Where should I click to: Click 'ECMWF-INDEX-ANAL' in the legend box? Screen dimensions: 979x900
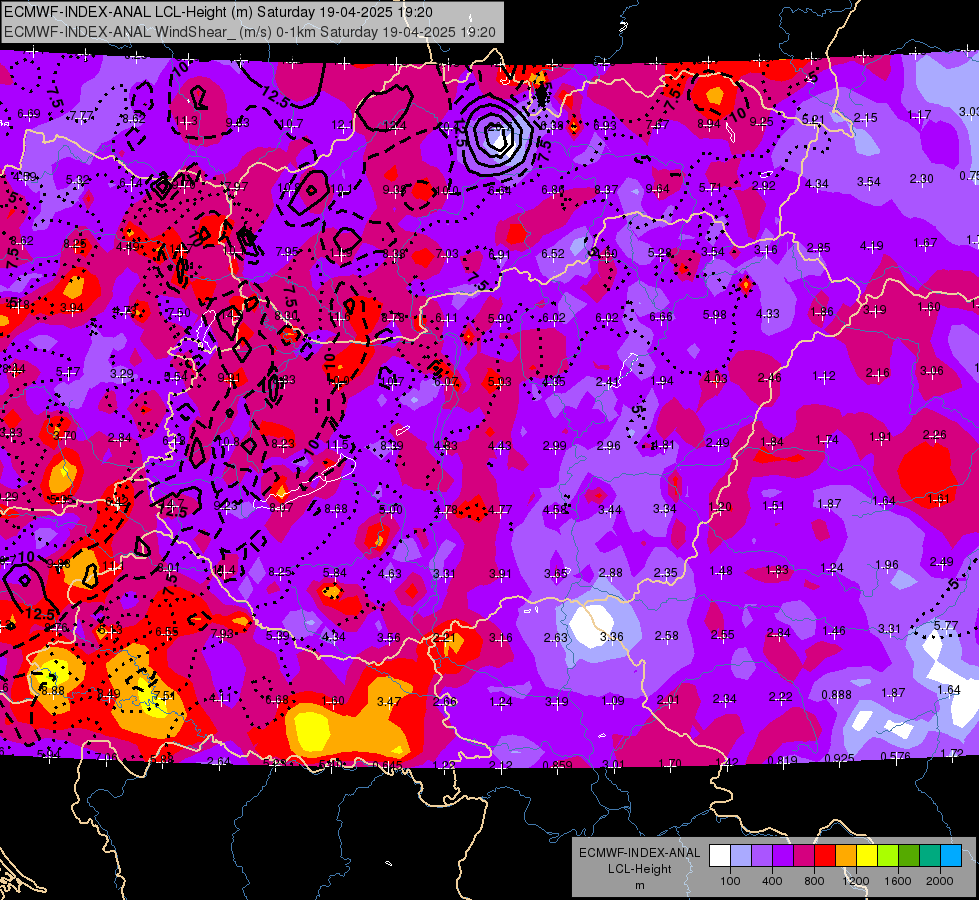coord(639,853)
